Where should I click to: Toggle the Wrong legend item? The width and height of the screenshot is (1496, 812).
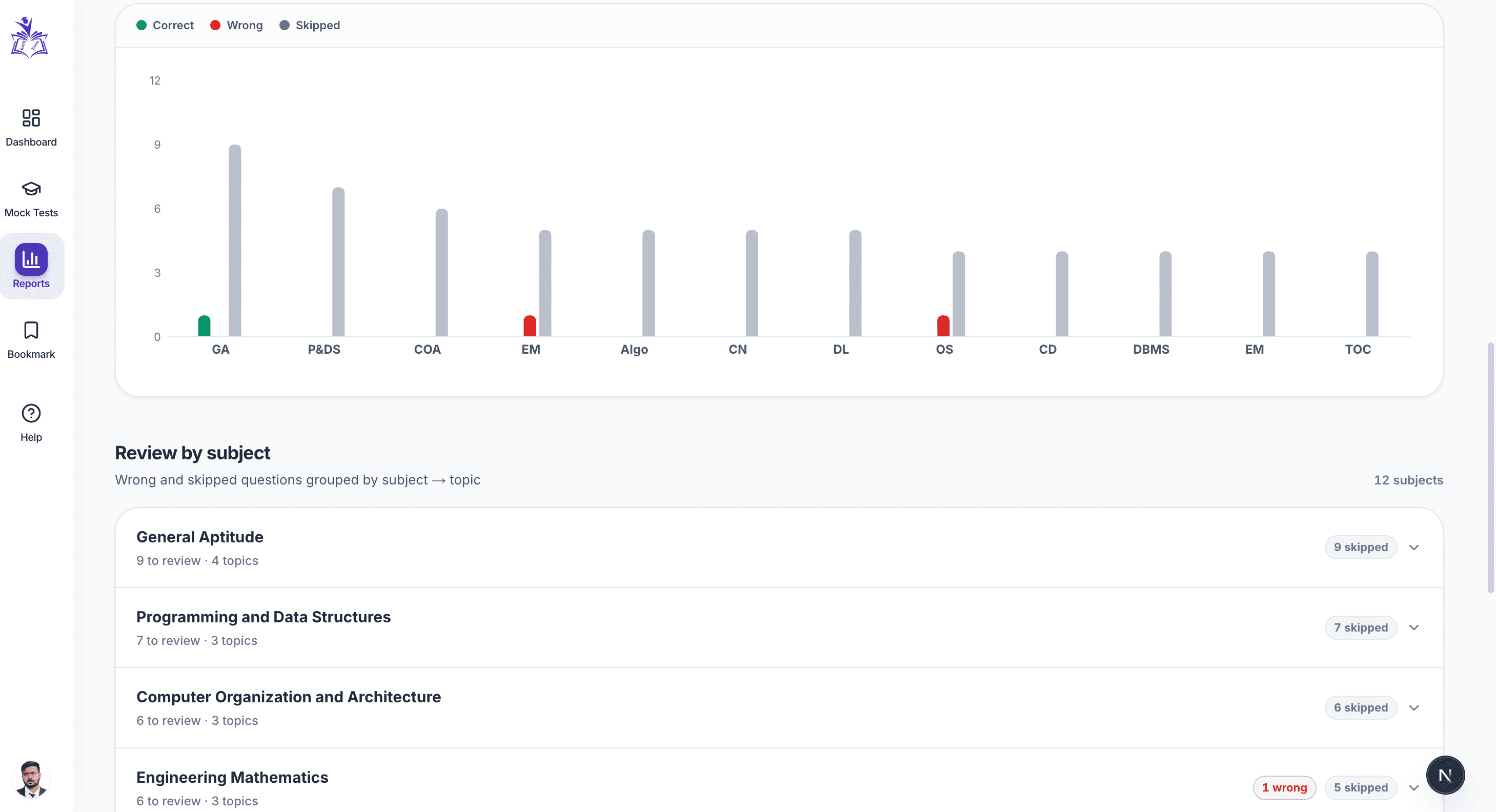coord(236,25)
